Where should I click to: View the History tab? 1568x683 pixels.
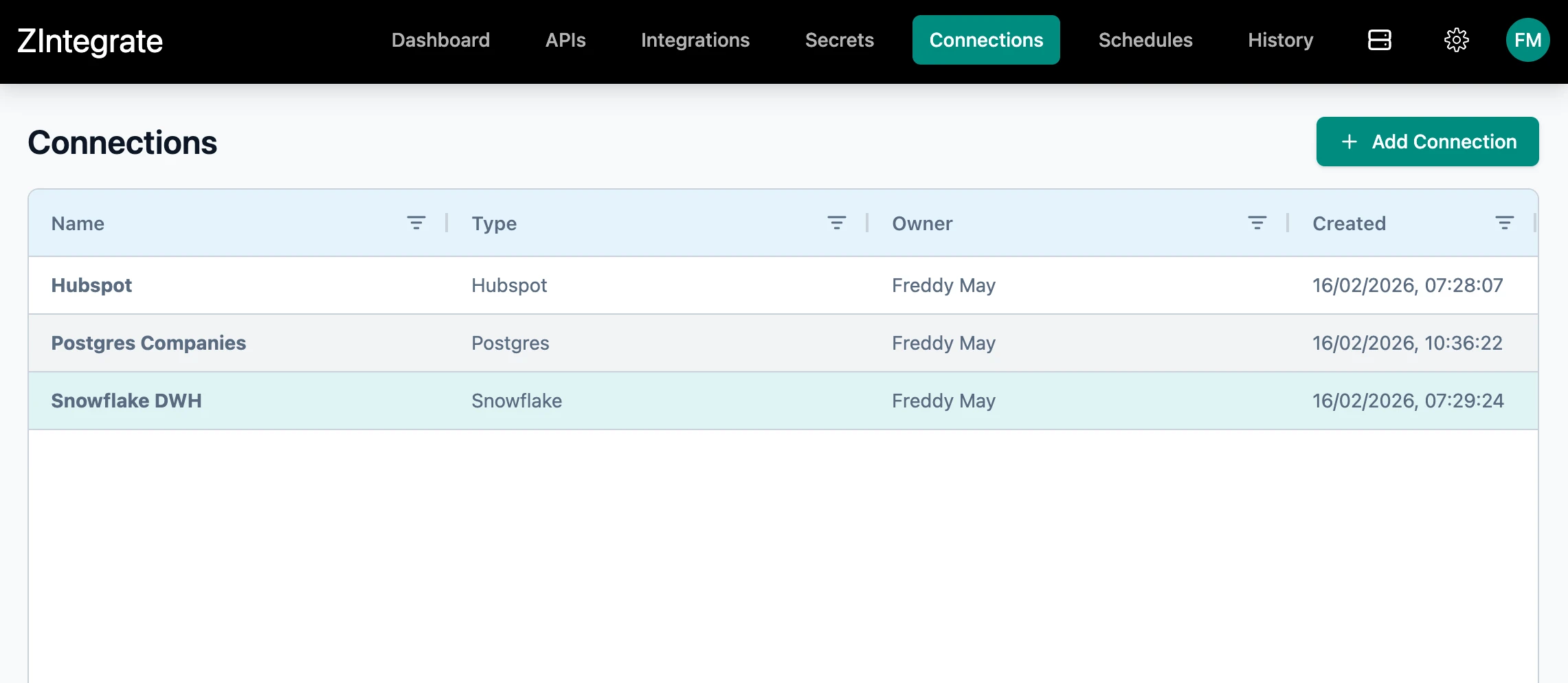(1280, 40)
